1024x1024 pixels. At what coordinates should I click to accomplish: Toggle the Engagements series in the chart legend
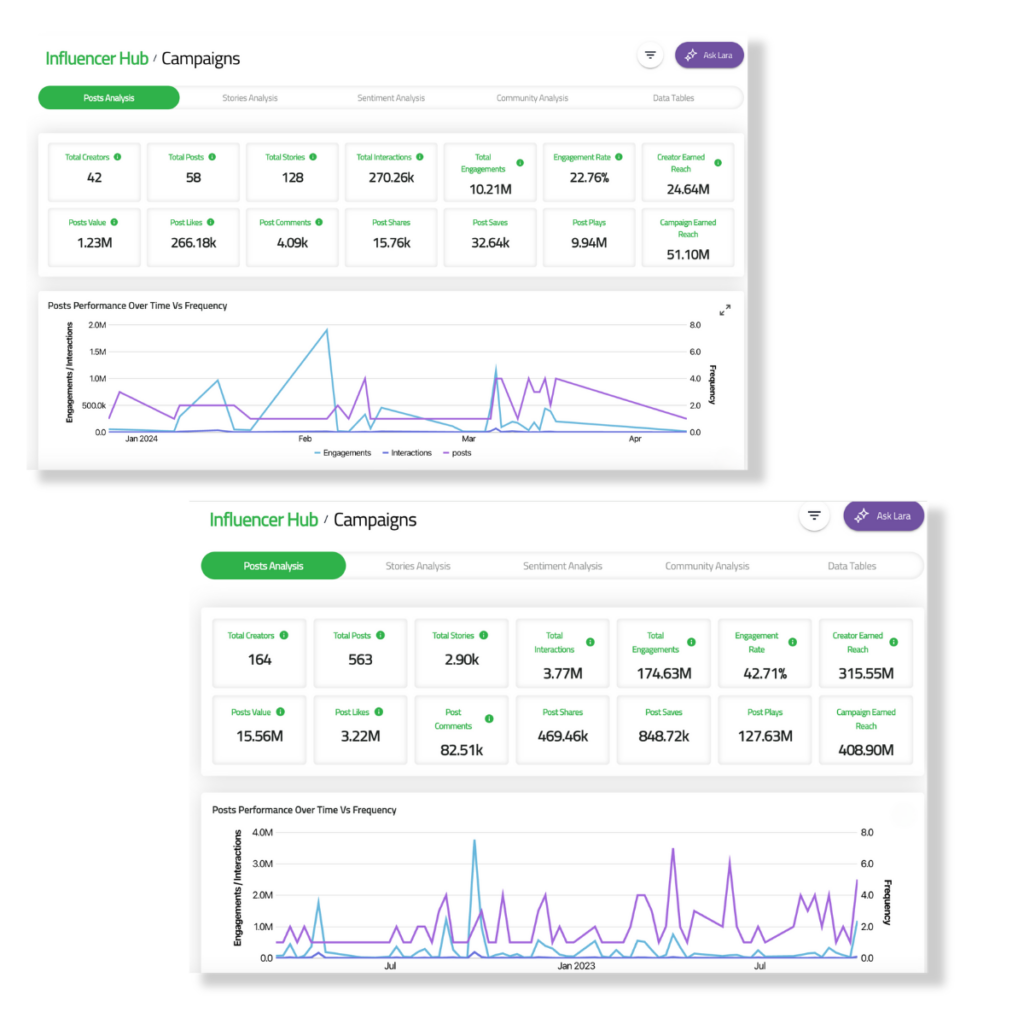click(x=343, y=453)
